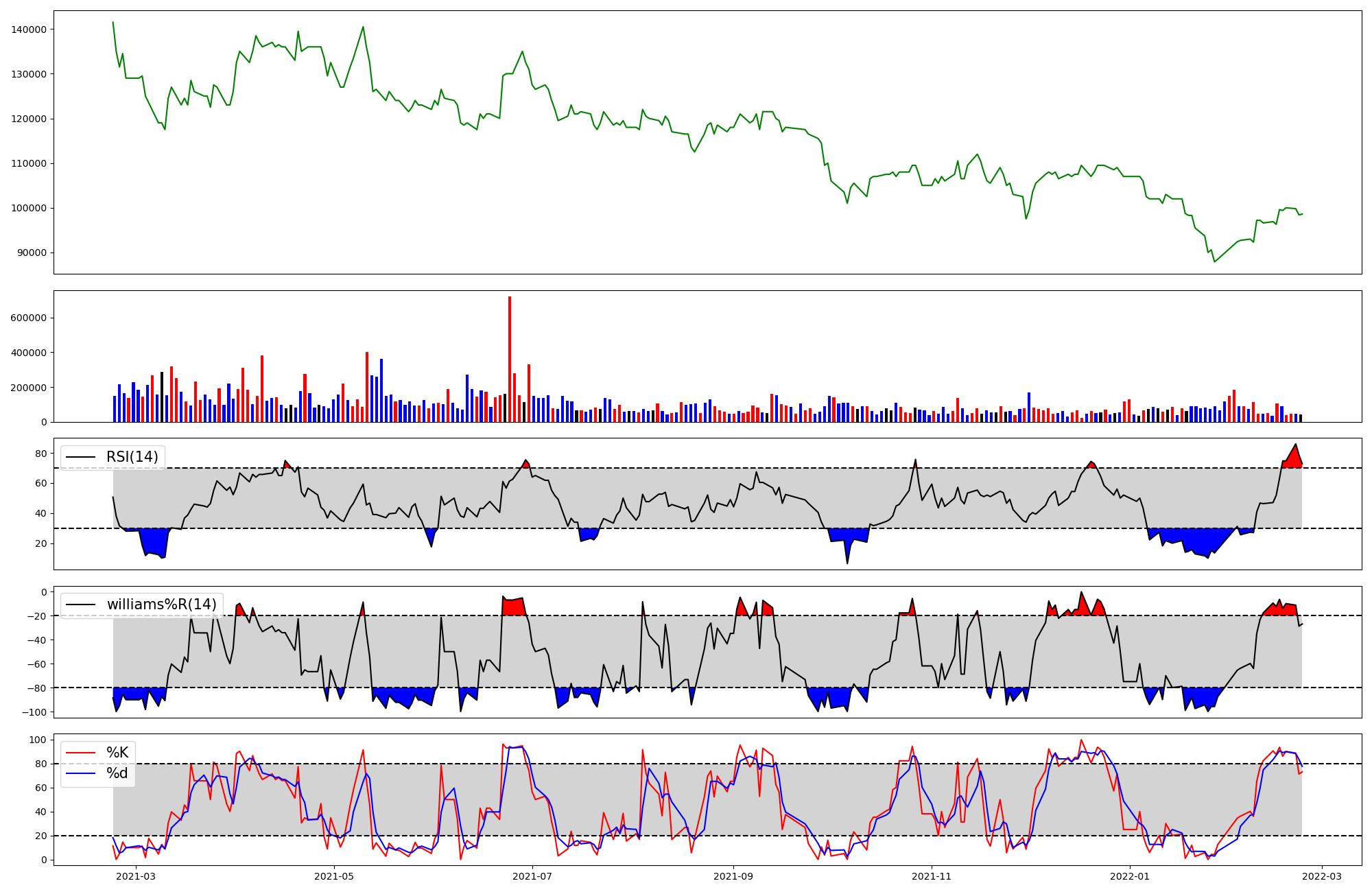Click the 100 tick on stochastic axis
This screenshot has height=892, width=1372.
tap(38, 740)
